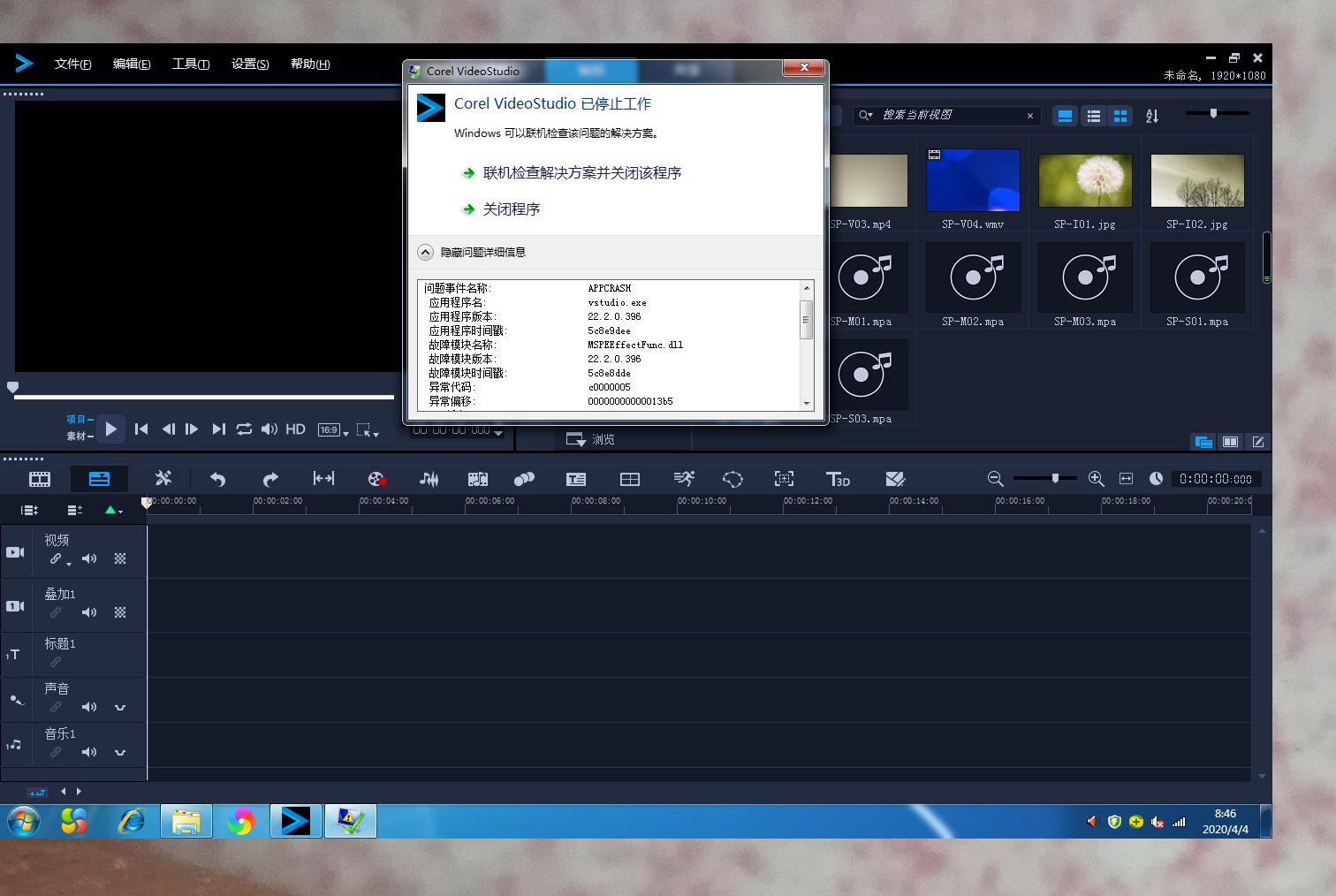Open the multi-camera editor grid icon
Screen dimensions: 1336x896
point(630,479)
